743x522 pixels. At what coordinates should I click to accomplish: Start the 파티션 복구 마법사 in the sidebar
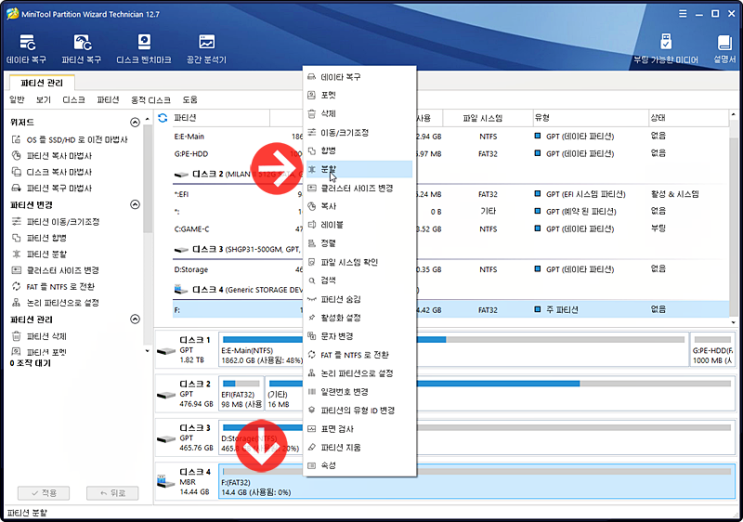point(52,188)
